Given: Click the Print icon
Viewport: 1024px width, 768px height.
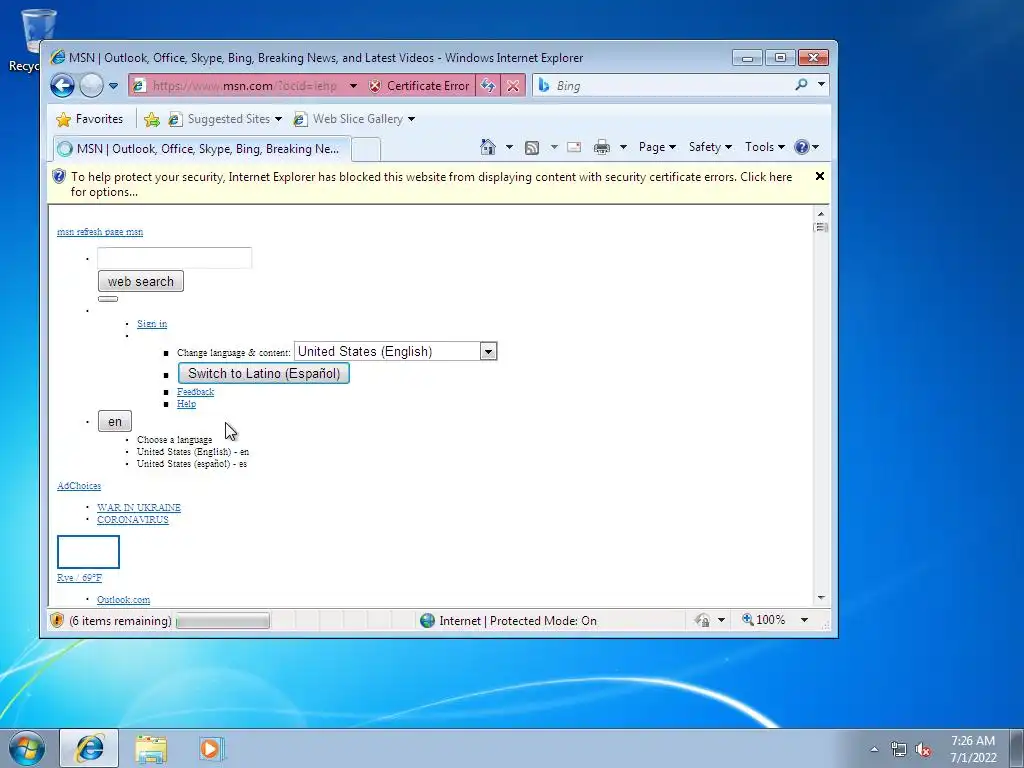Looking at the screenshot, I should click(601, 147).
